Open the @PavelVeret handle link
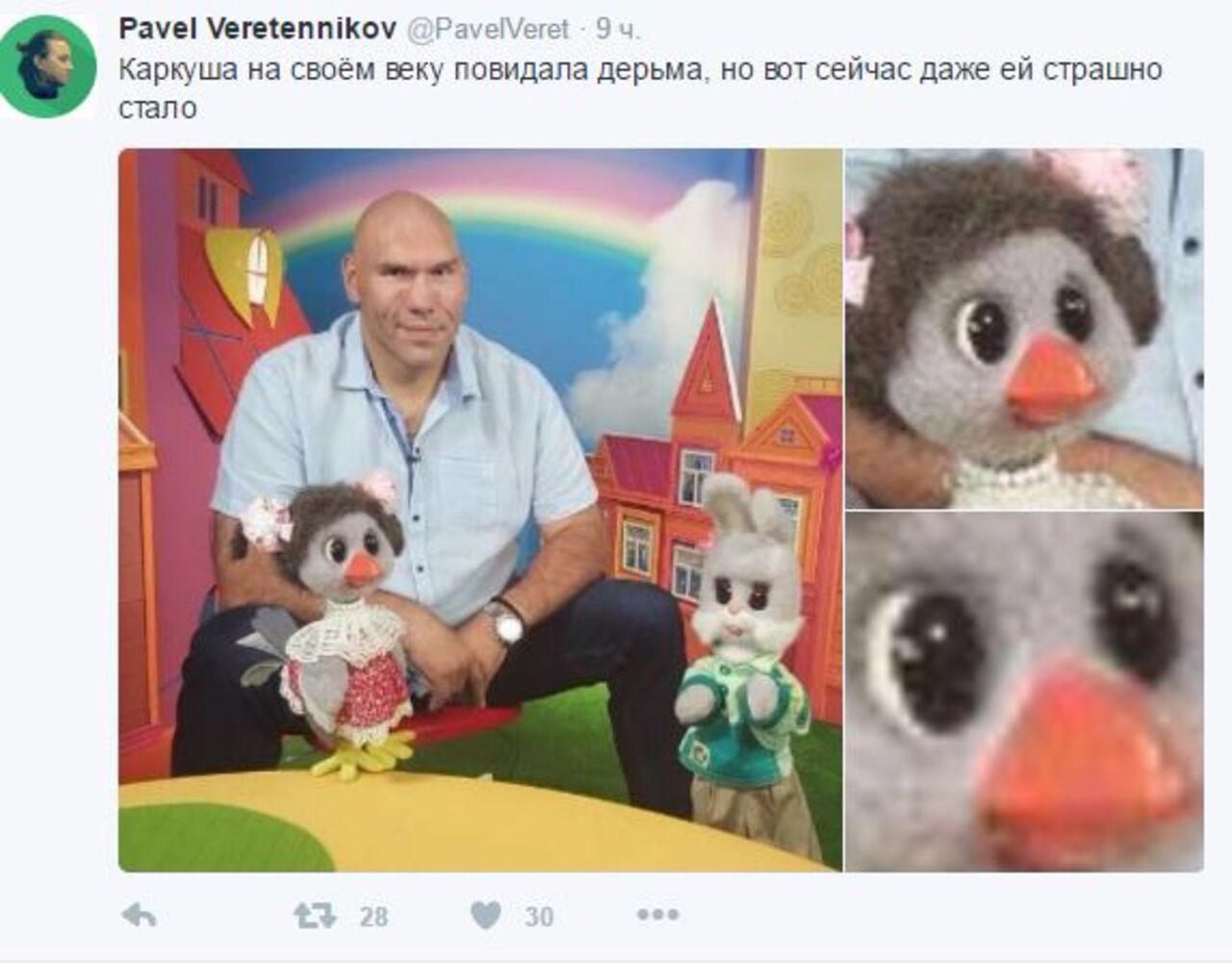 click(x=489, y=30)
